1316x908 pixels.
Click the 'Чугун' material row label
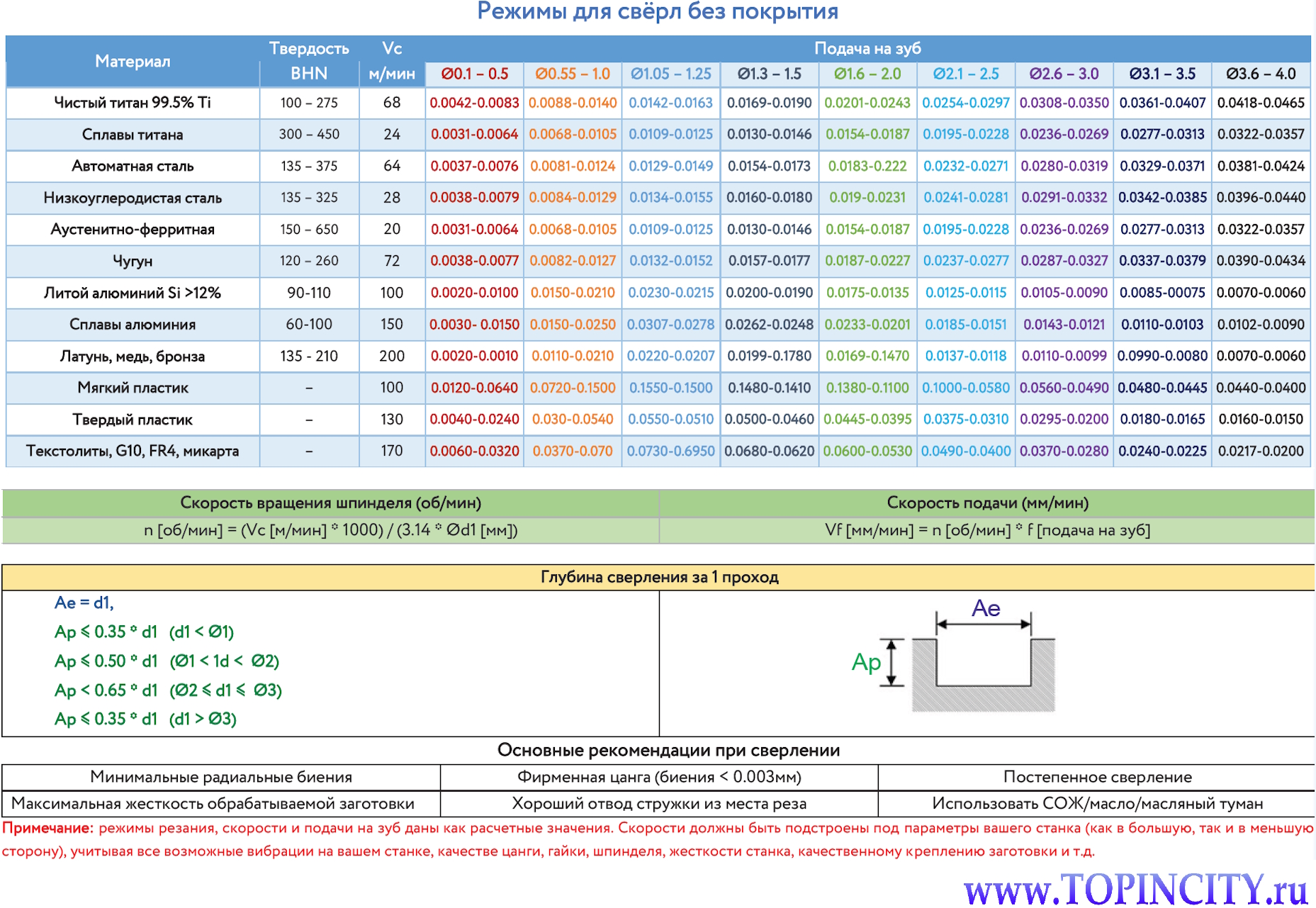click(x=133, y=261)
